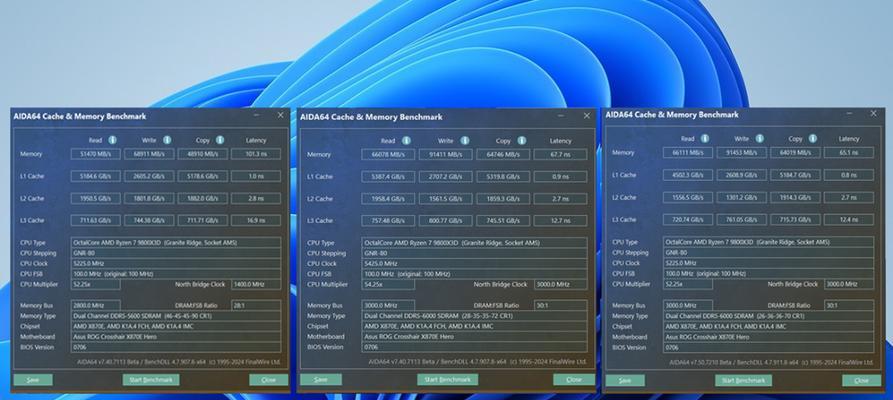Start Benchmark in the left AIDA64 window
Image resolution: width=893 pixels, height=400 pixels.
pos(151,379)
